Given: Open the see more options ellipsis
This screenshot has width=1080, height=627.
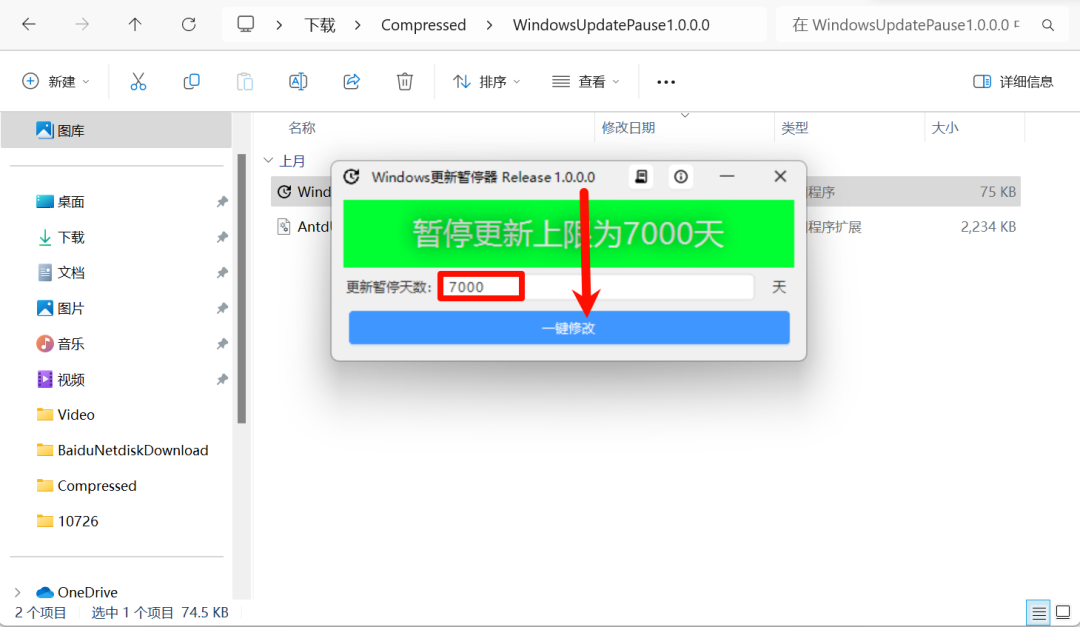Looking at the screenshot, I should coord(666,82).
